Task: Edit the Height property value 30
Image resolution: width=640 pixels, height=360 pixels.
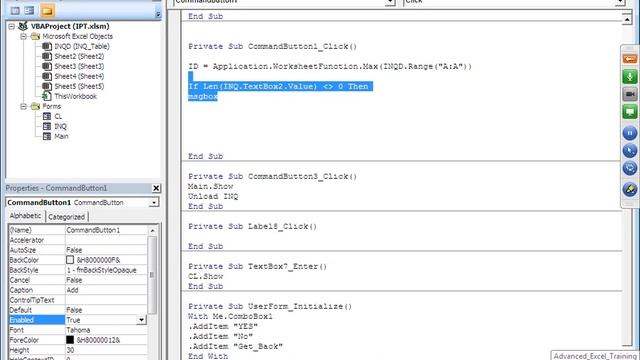Action: coord(106,350)
